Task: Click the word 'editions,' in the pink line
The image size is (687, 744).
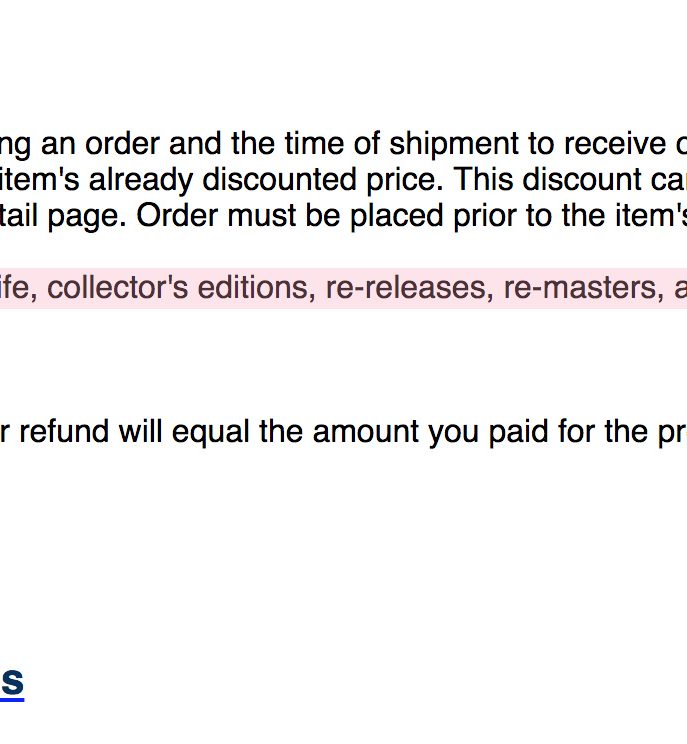Action: [257, 288]
